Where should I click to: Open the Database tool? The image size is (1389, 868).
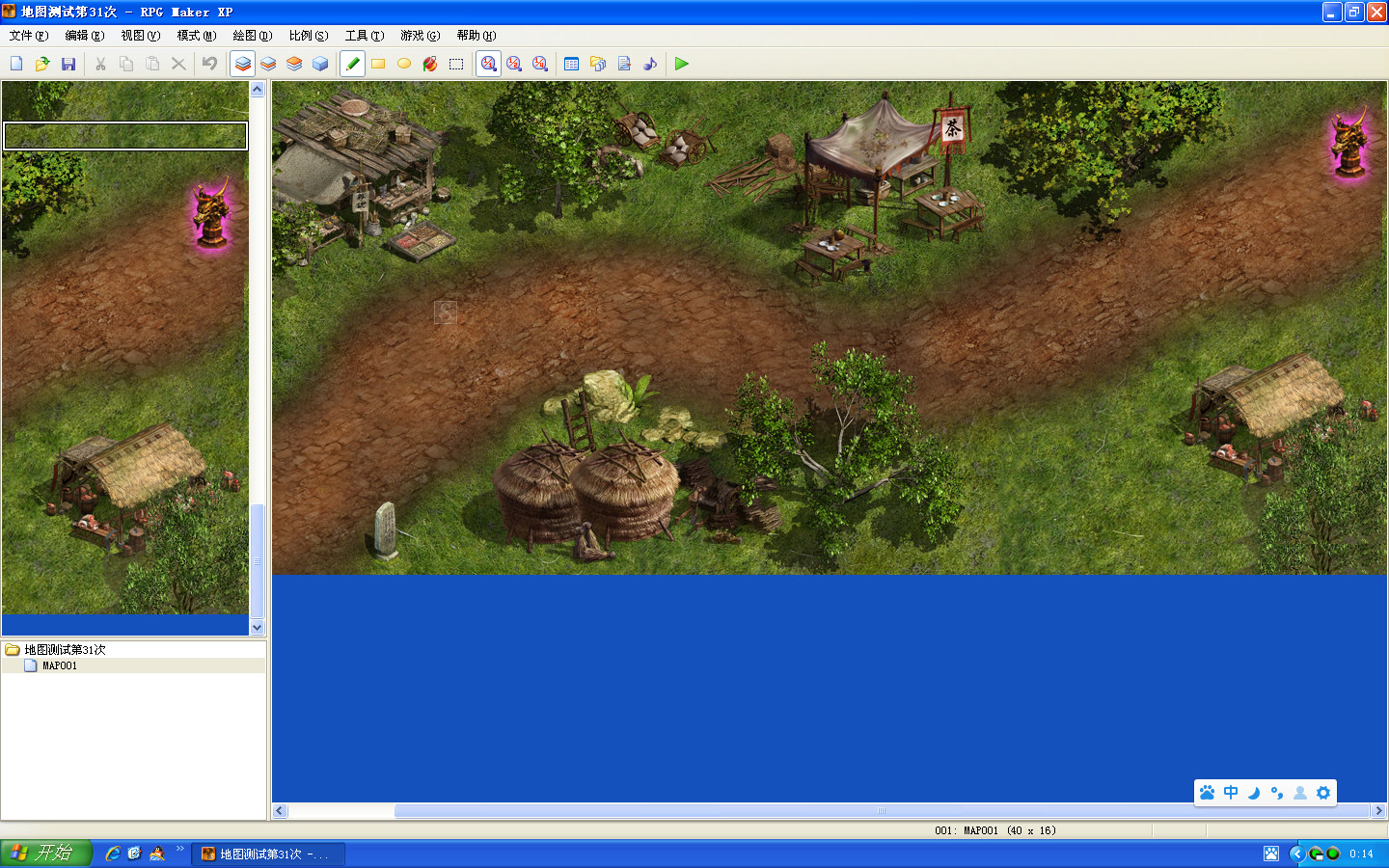coord(571,64)
